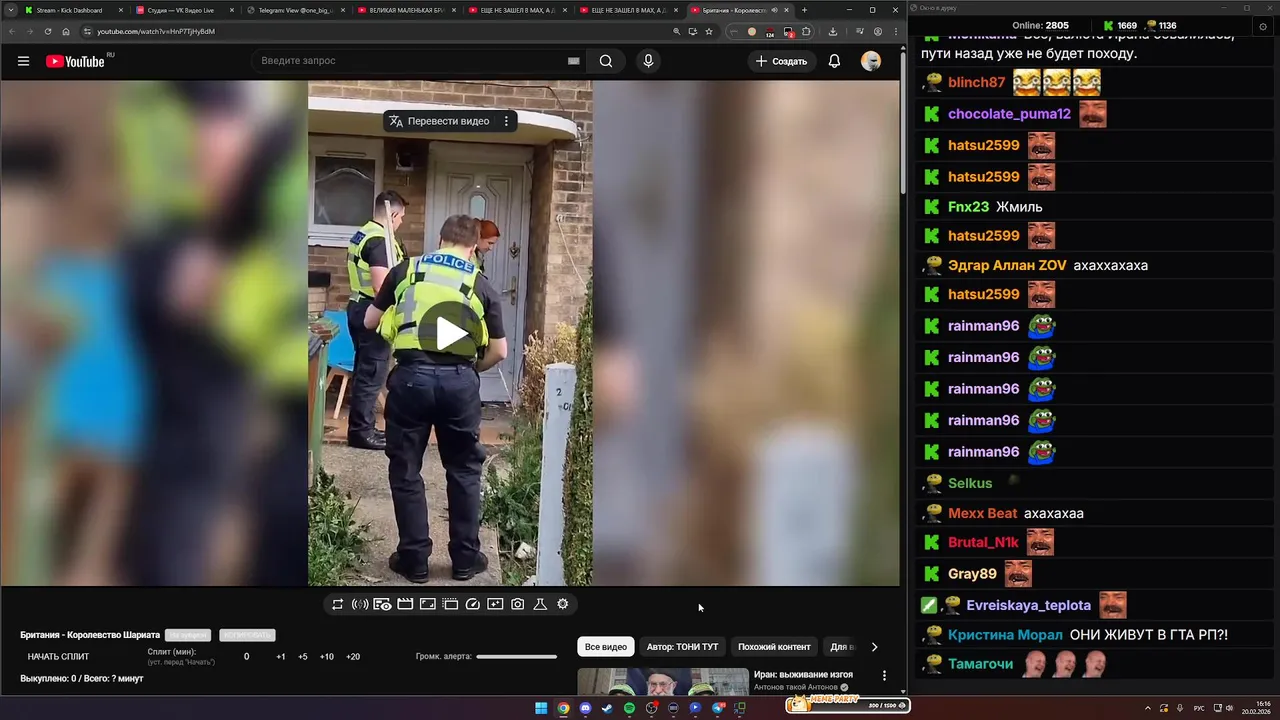Viewport: 1280px width, 720px height.
Task: Click the screen-eye icon in video toolbar
Action: point(382,604)
